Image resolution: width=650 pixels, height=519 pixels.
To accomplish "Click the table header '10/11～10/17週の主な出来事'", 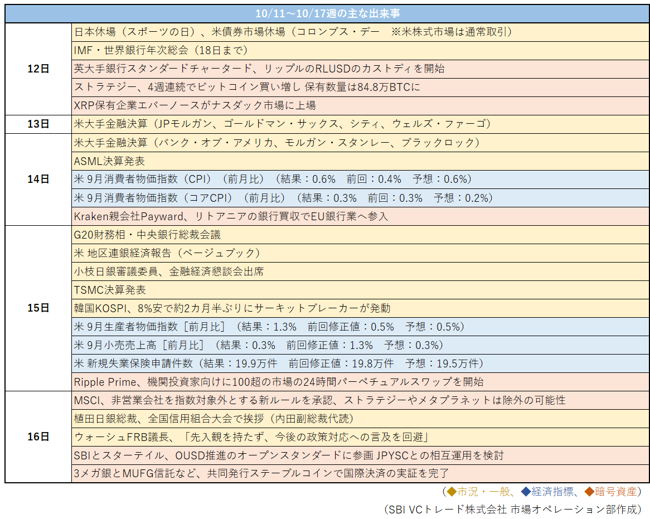I will (327, 14).
